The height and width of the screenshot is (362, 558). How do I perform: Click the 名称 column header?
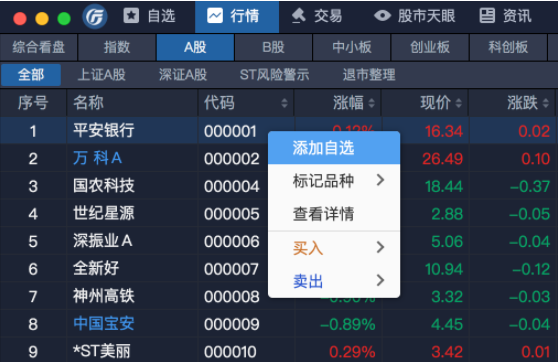[132, 103]
